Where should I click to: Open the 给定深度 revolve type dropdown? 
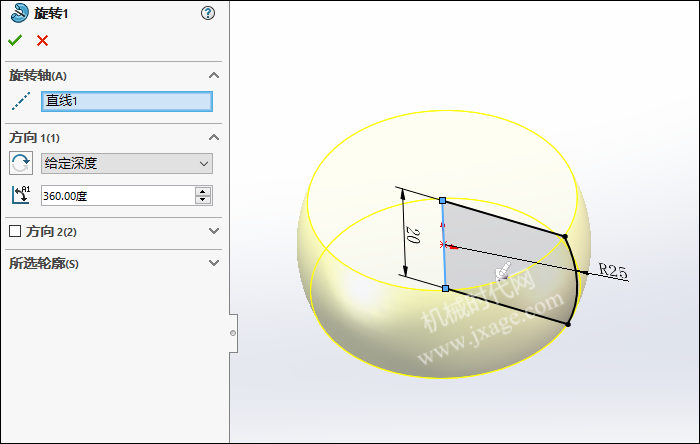click(x=127, y=163)
